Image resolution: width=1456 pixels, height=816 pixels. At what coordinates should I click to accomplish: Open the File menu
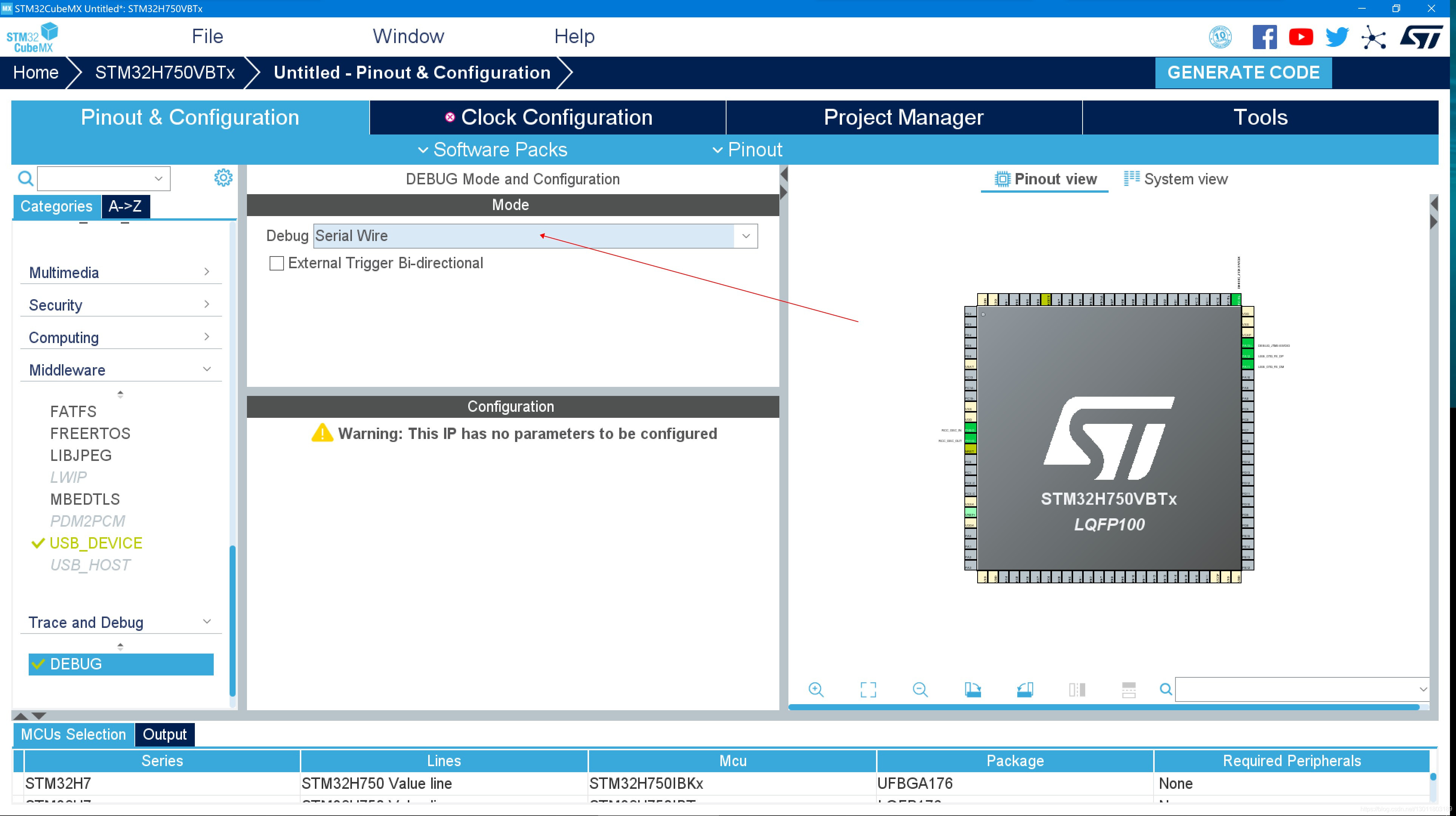pyautogui.click(x=207, y=36)
